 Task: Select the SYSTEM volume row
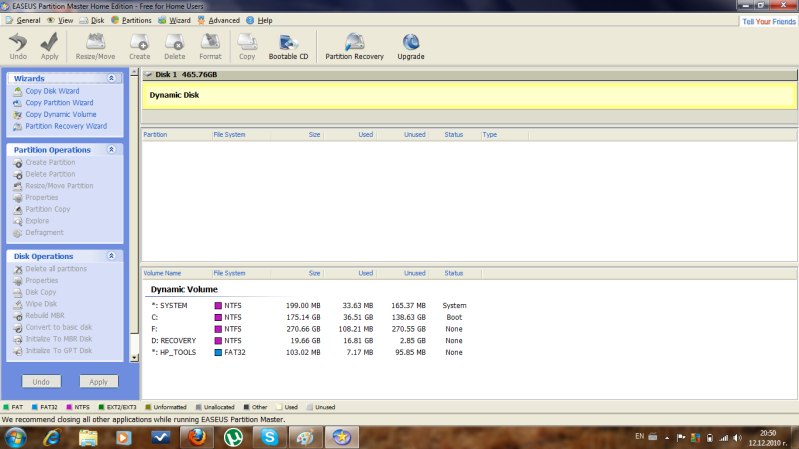point(309,305)
